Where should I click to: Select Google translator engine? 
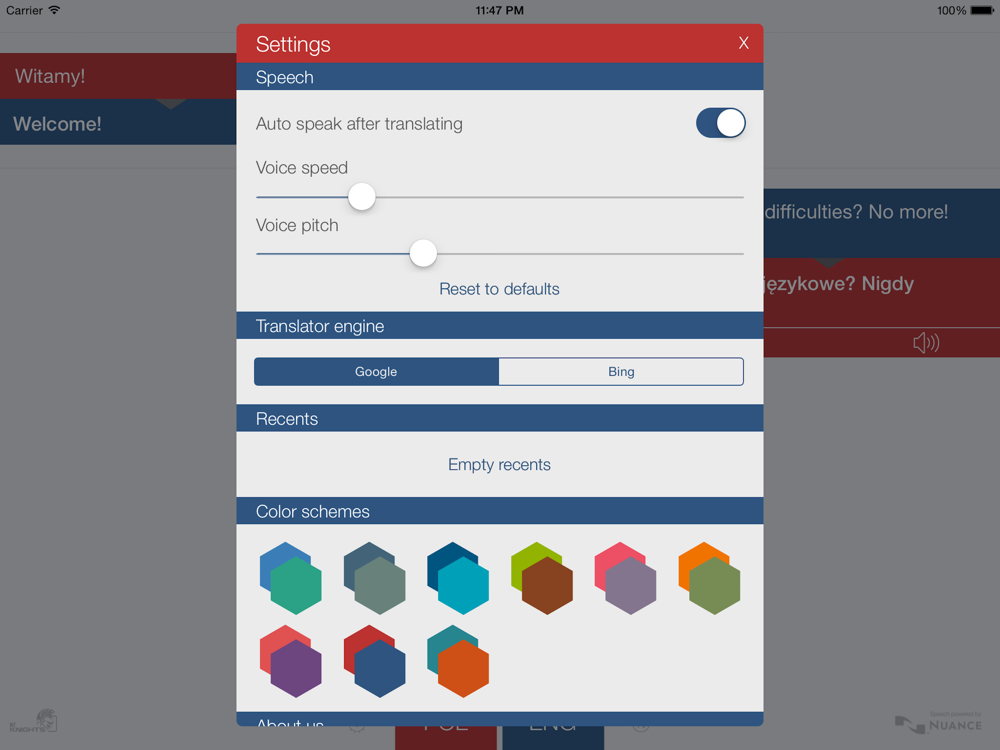click(x=376, y=371)
